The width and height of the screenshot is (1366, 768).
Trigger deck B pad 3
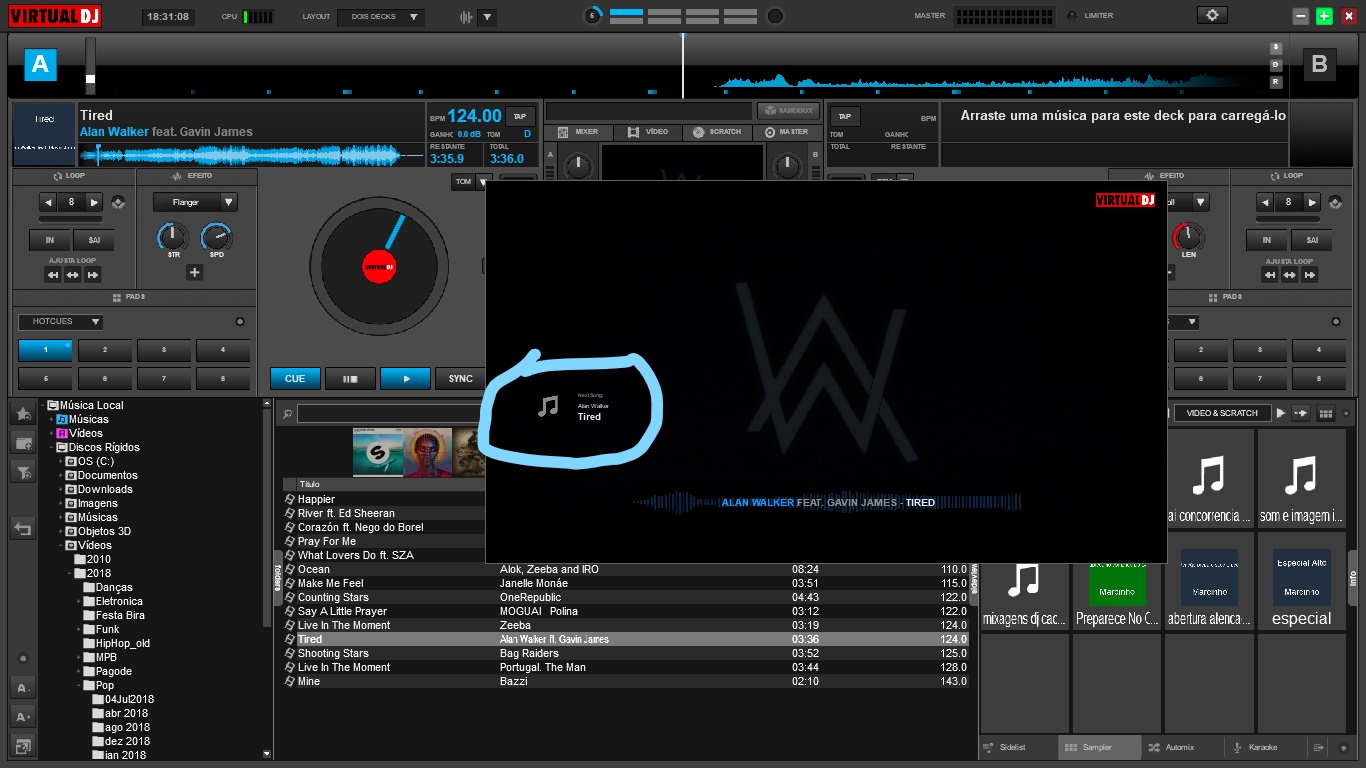click(1259, 350)
